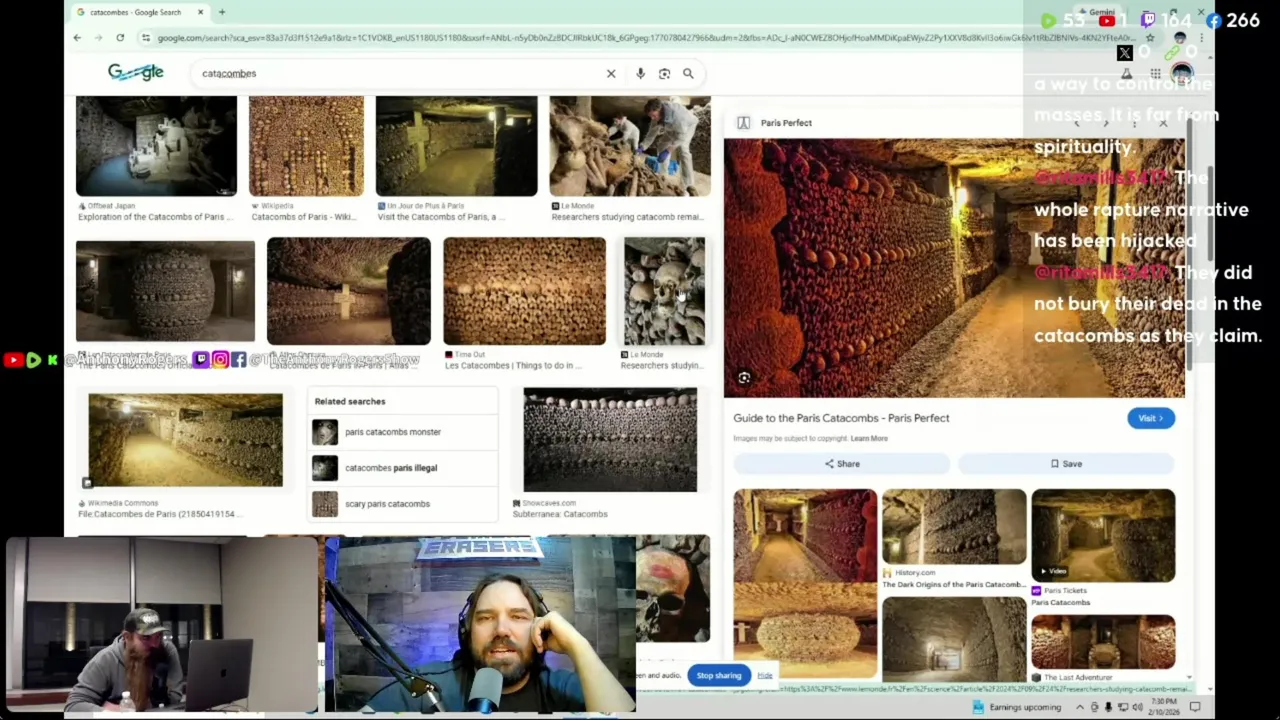Click the page vertical scrollbar arrow at bottom
This screenshot has width=1280, height=720.
click(x=1210, y=689)
